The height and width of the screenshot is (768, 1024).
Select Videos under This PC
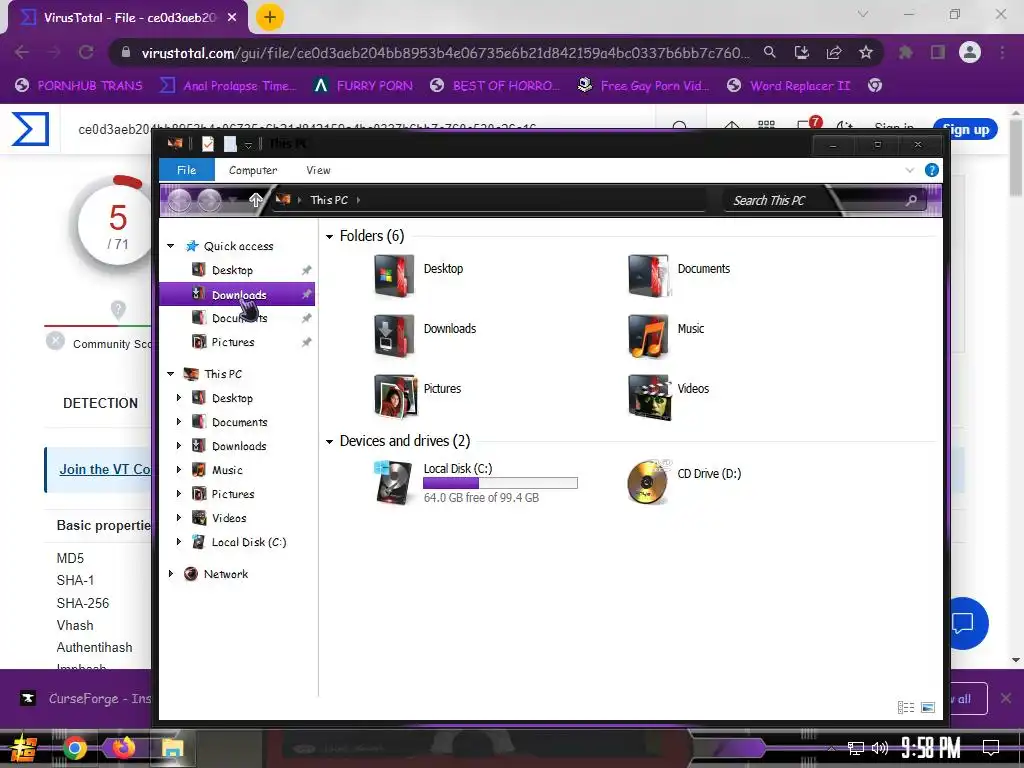click(229, 518)
